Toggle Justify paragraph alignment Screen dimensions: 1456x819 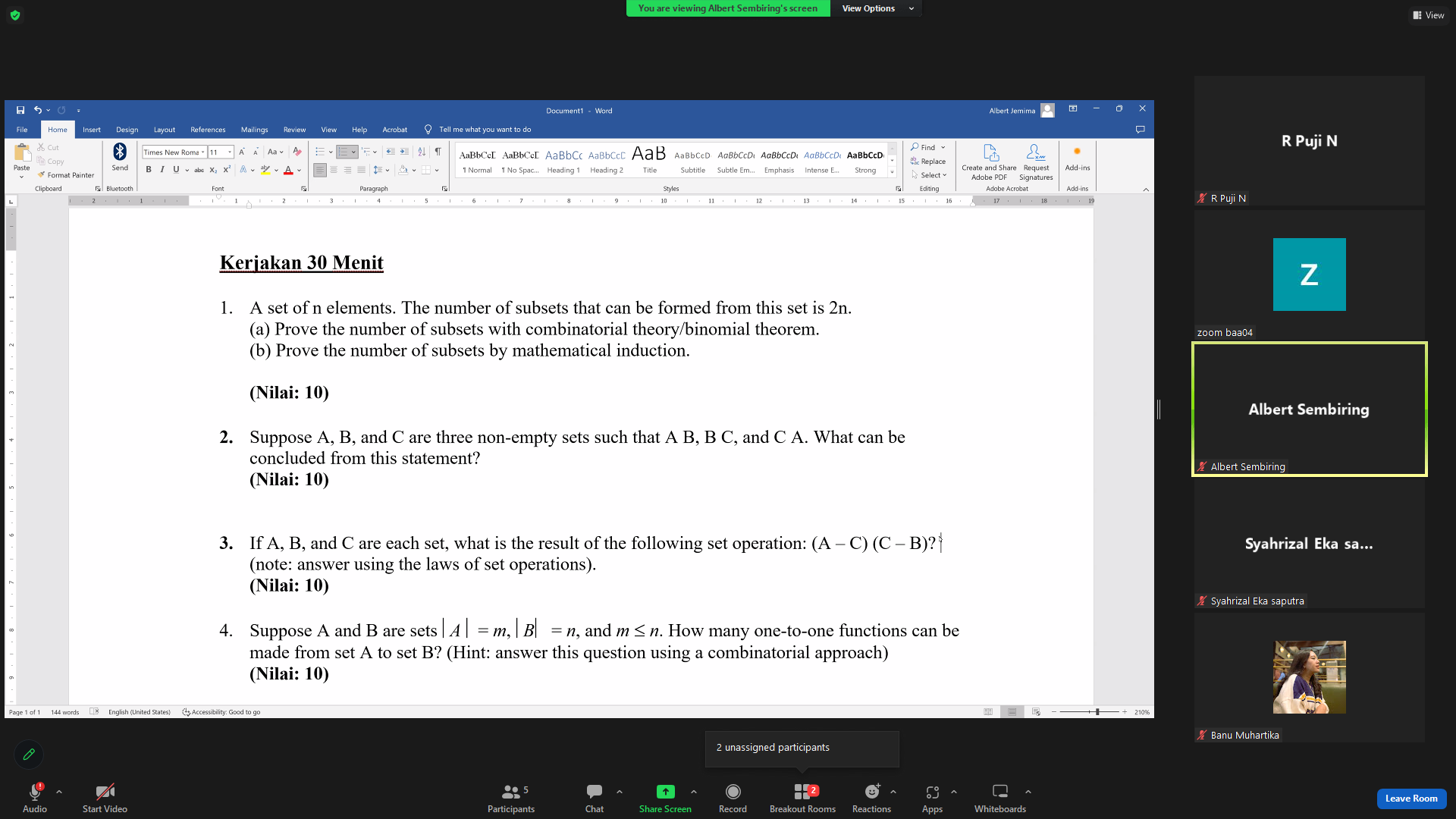pyautogui.click(x=361, y=170)
